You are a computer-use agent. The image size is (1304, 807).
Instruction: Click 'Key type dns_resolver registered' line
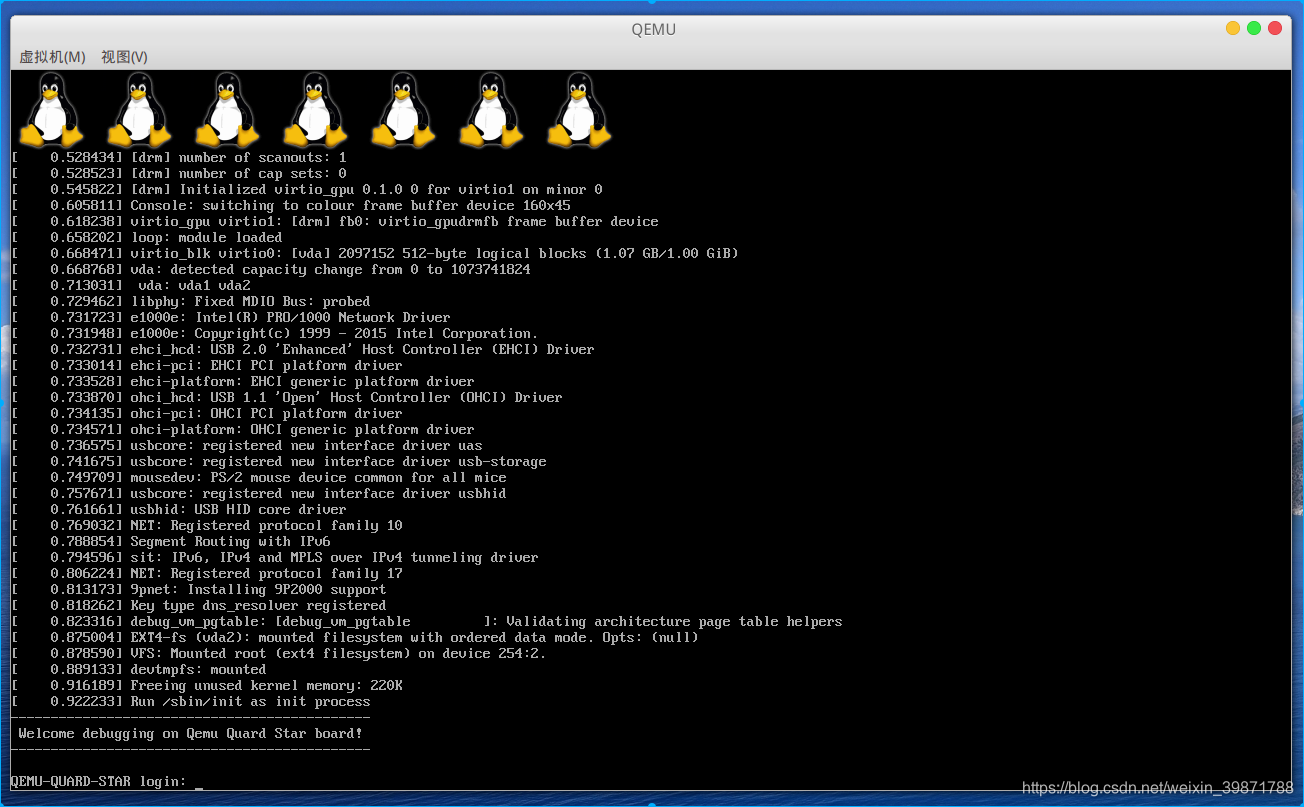tap(199, 605)
